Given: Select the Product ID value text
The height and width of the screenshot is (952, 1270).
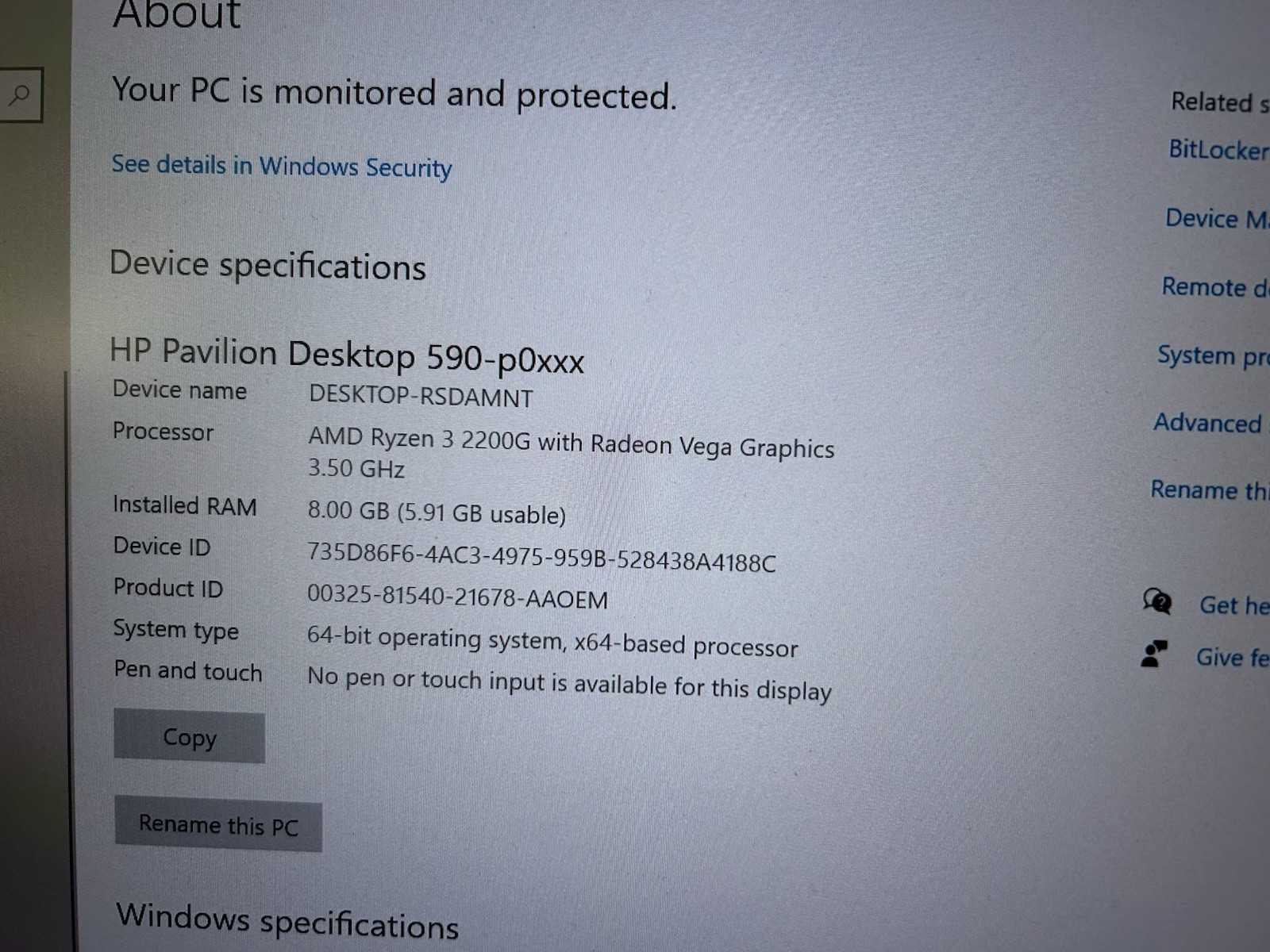Looking at the screenshot, I should [x=458, y=597].
